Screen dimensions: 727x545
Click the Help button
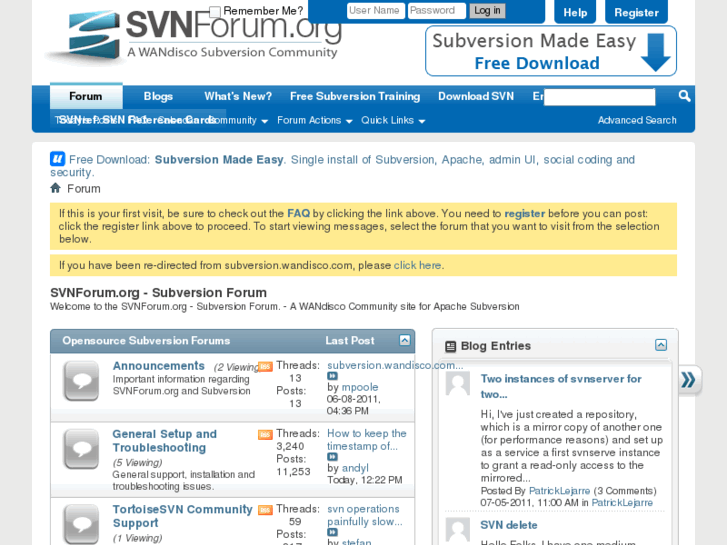point(575,12)
